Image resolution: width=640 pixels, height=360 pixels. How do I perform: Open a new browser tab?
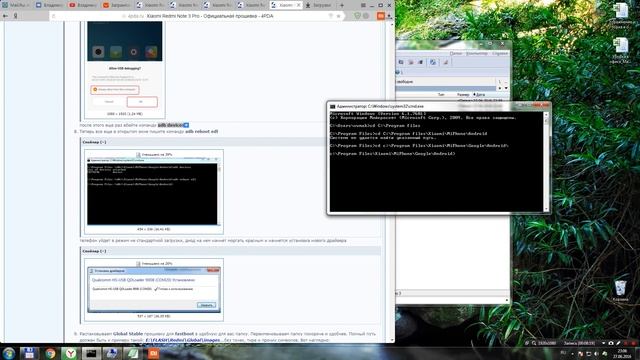click(342, 5)
